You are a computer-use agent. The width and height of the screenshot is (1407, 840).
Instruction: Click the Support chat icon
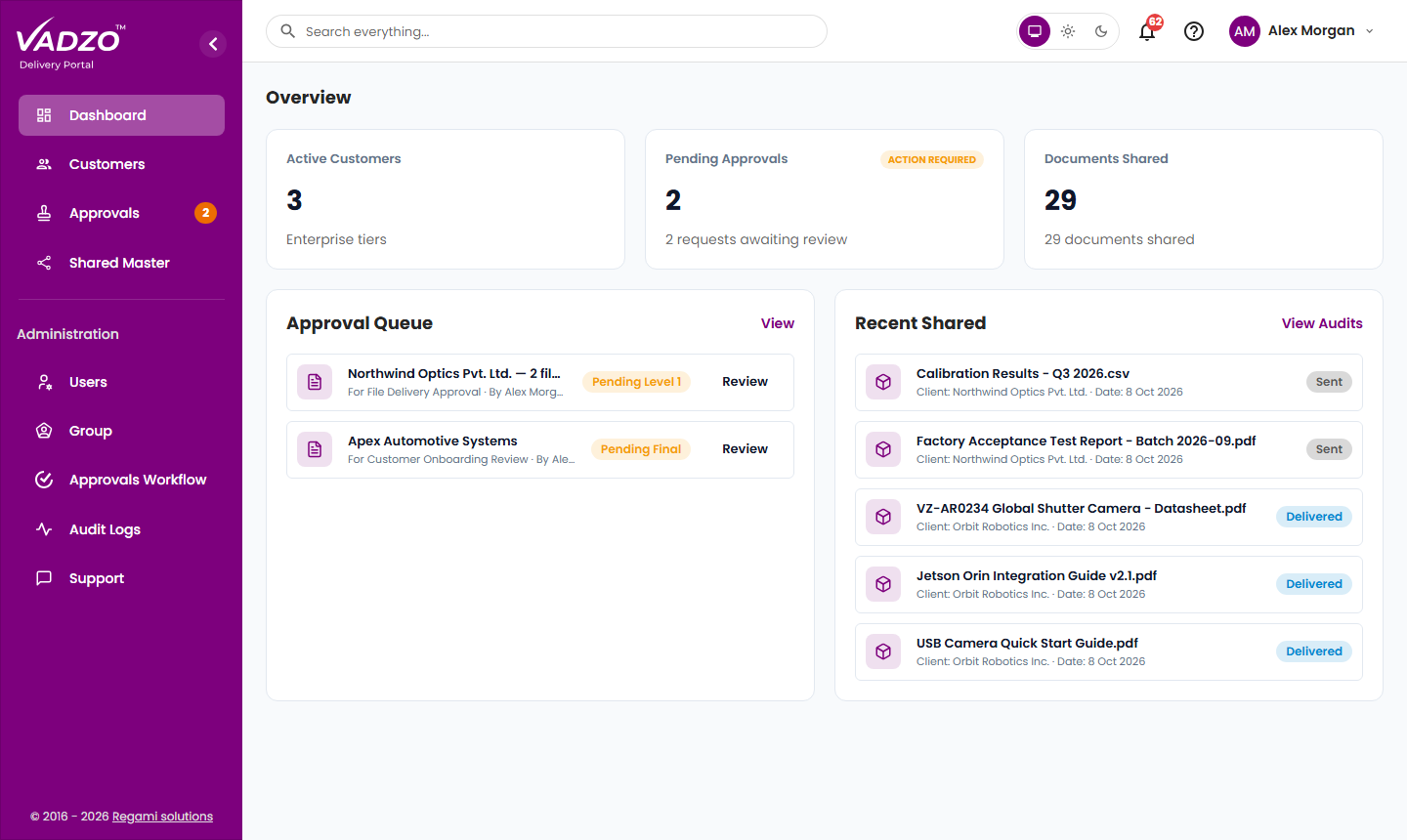point(44,578)
